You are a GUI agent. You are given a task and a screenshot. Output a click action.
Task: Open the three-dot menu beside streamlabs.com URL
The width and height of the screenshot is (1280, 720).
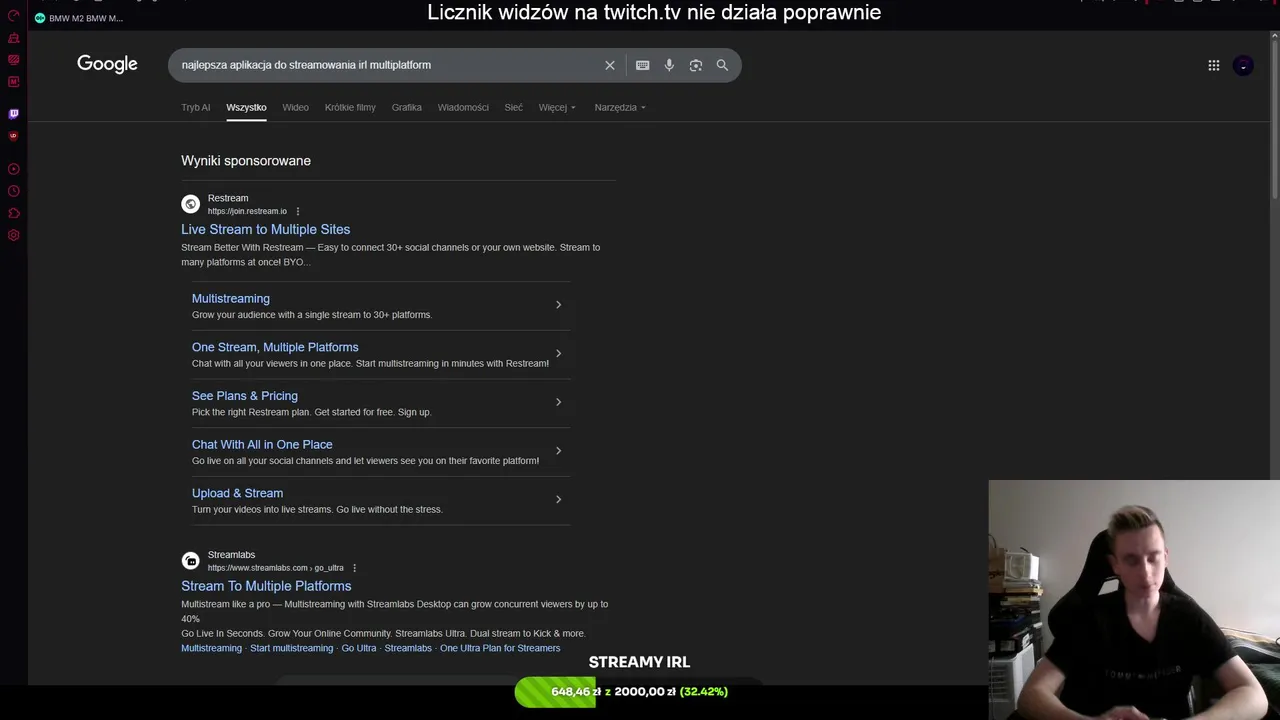click(354, 568)
